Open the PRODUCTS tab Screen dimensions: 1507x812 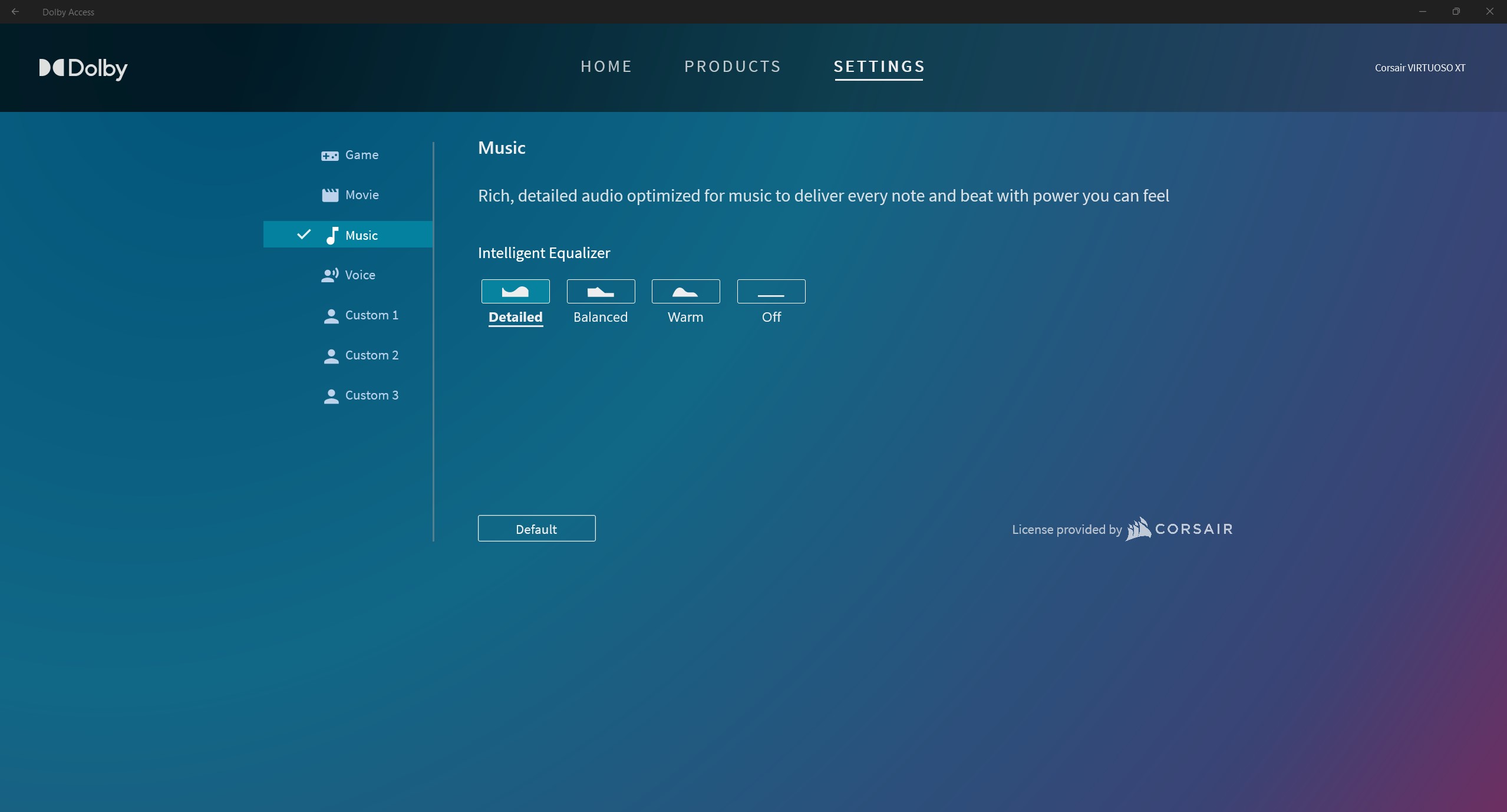pyautogui.click(x=733, y=67)
